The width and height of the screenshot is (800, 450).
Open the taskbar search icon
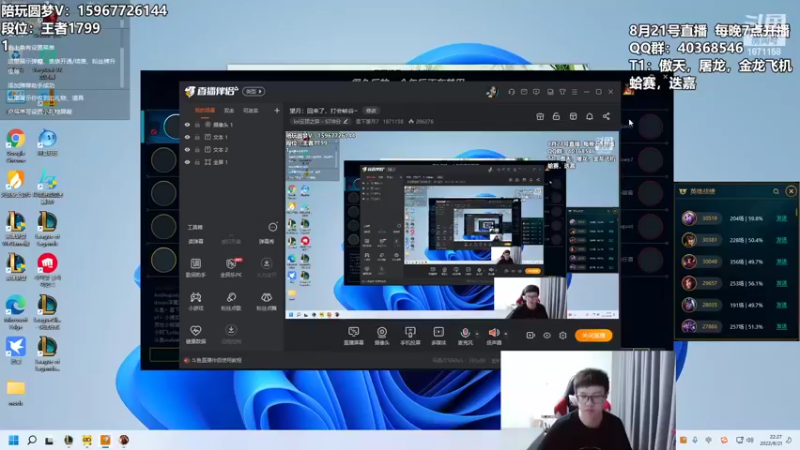[32, 440]
